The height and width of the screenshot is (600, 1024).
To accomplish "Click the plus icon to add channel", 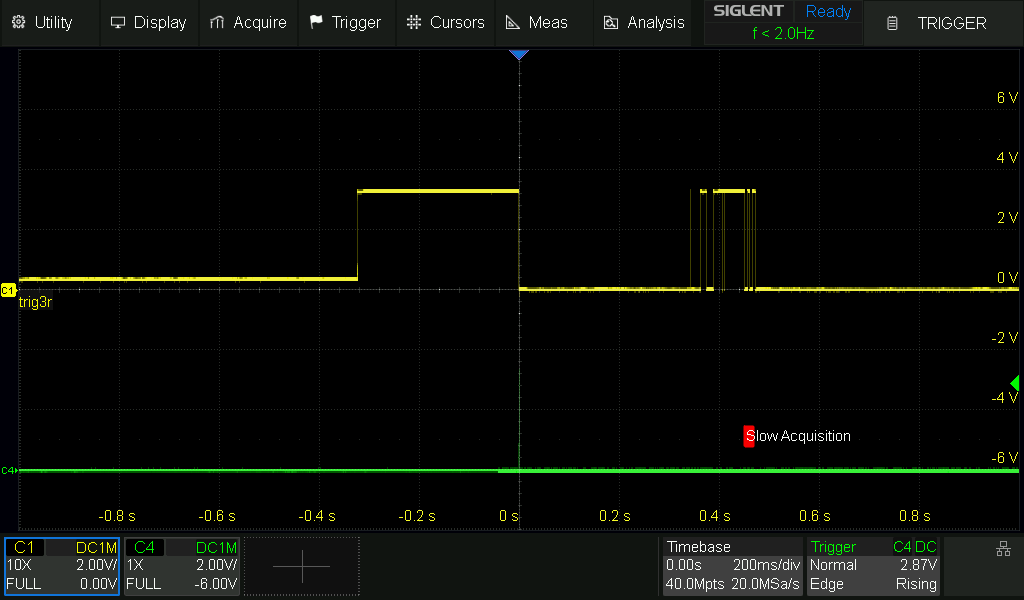I will tap(301, 566).
